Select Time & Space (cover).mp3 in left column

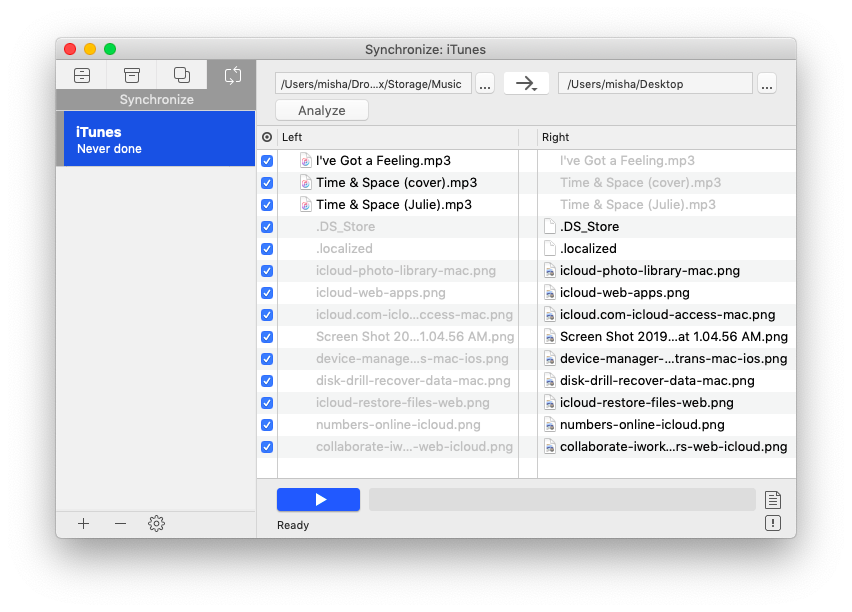coord(397,183)
